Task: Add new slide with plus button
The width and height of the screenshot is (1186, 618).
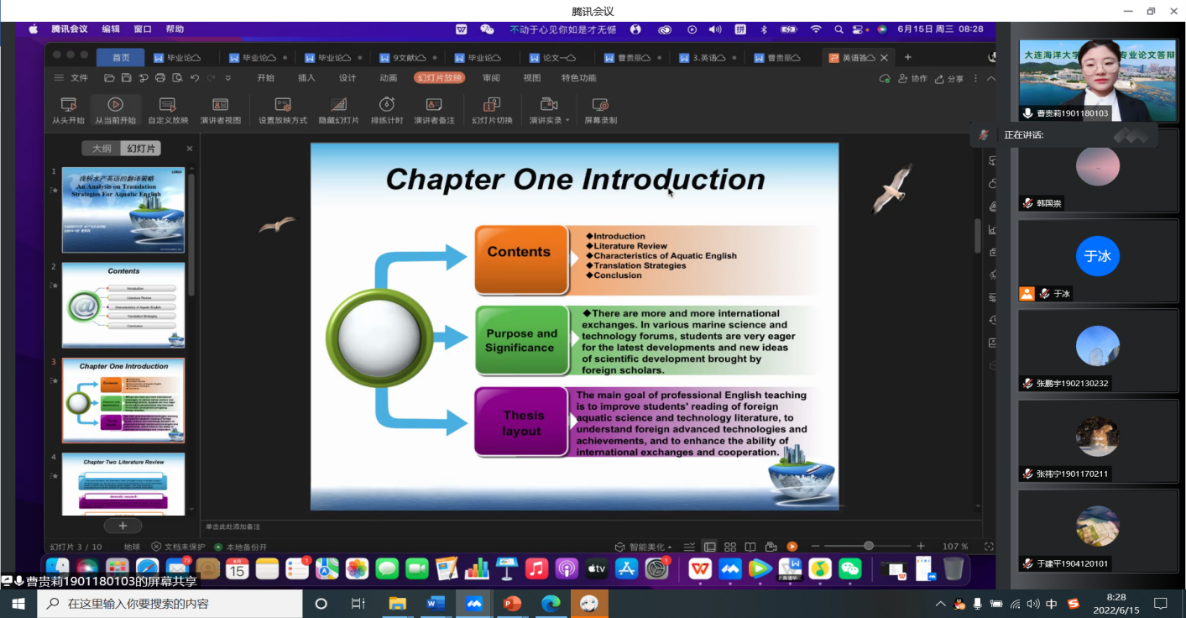Action: pyautogui.click(x=122, y=525)
